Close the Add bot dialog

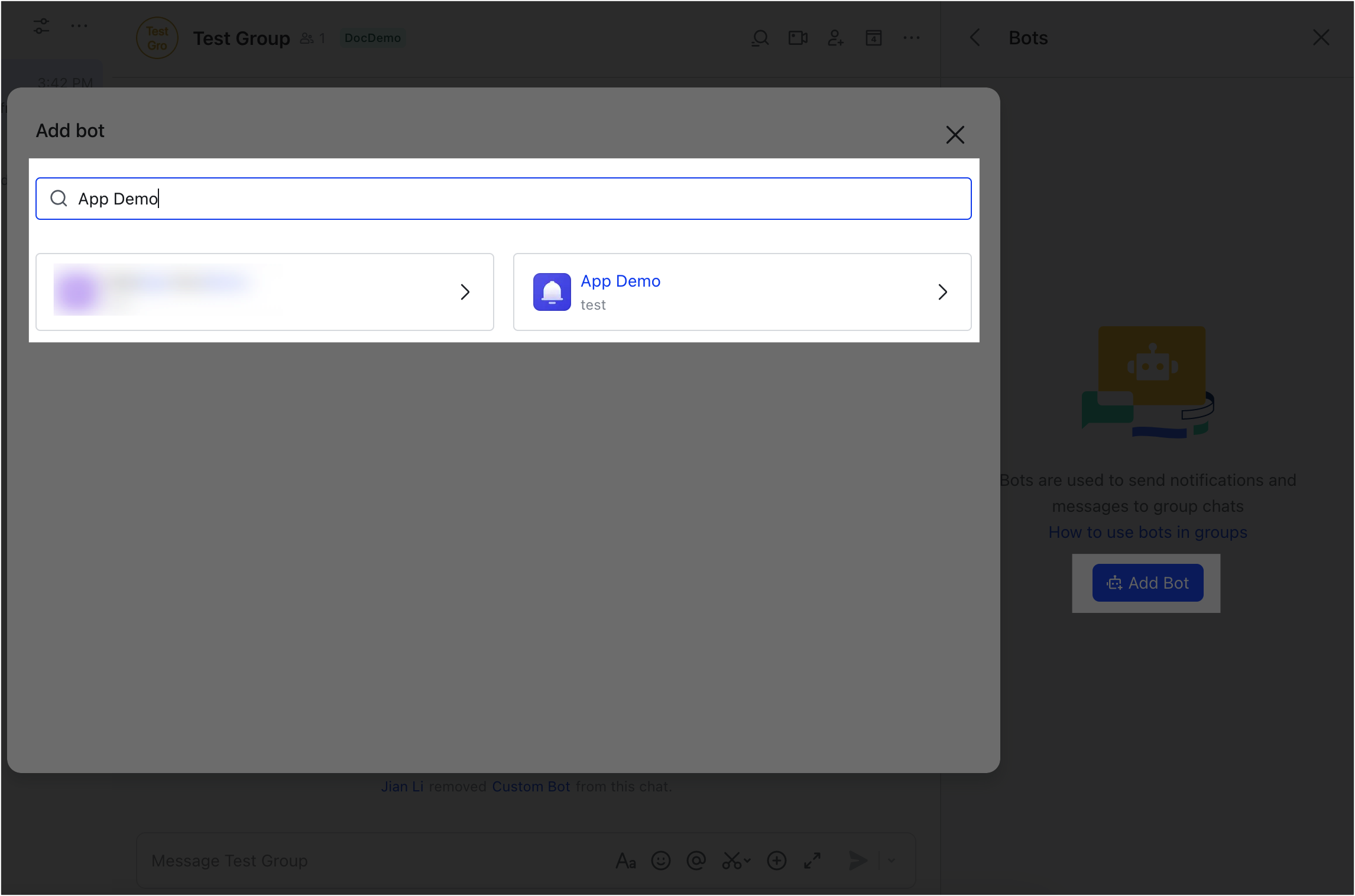pos(955,135)
